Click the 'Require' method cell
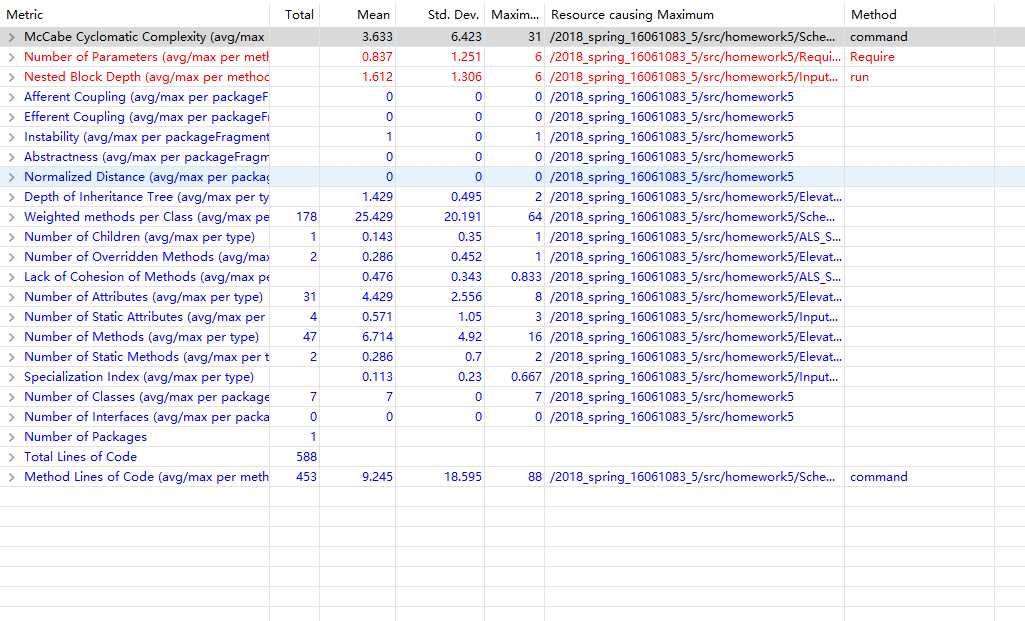 coord(872,58)
